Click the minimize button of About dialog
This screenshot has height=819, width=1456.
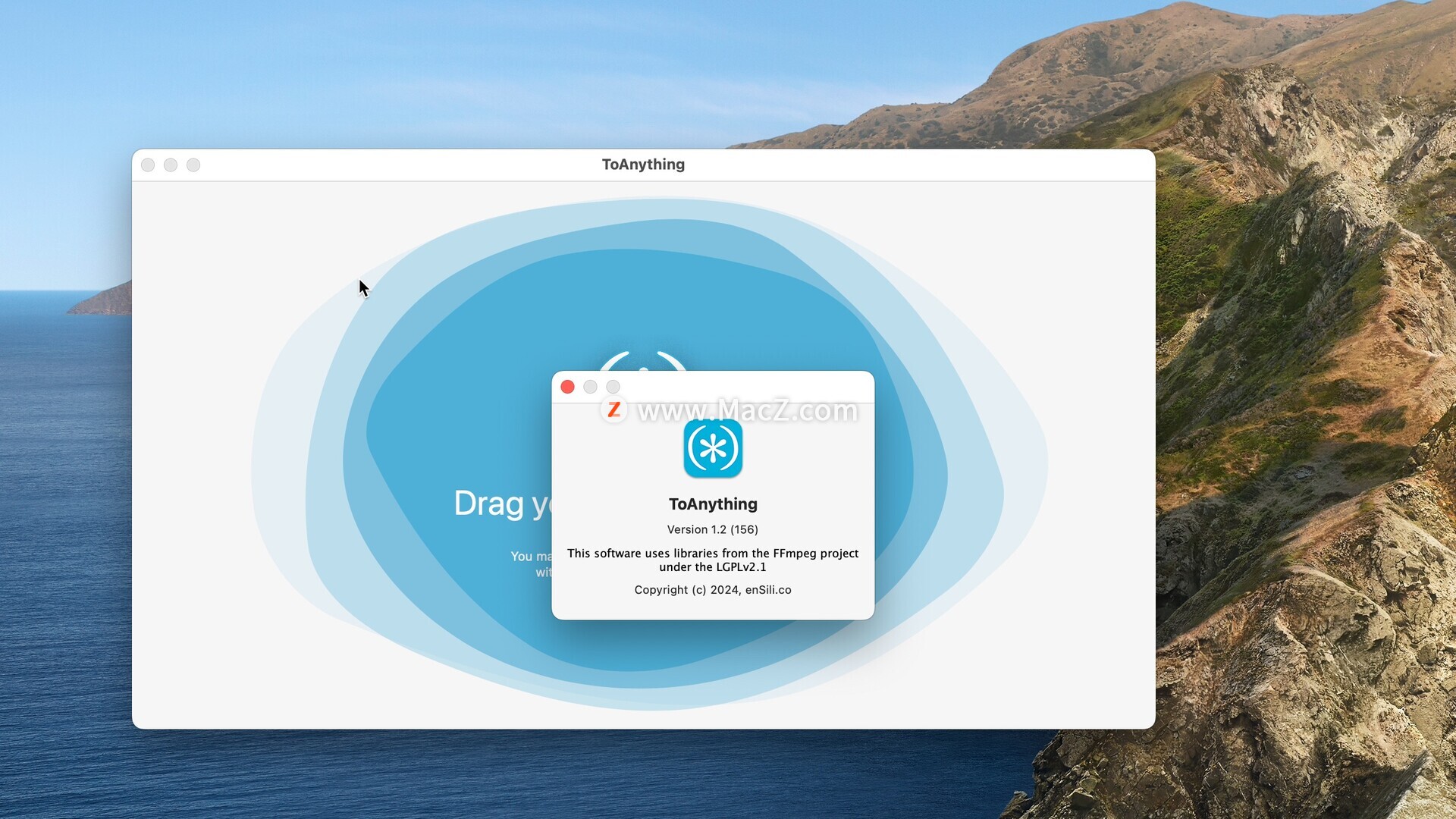(590, 387)
